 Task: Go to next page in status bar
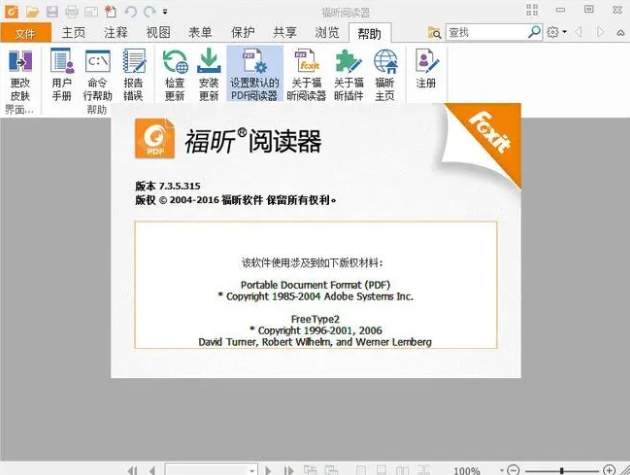(268, 470)
